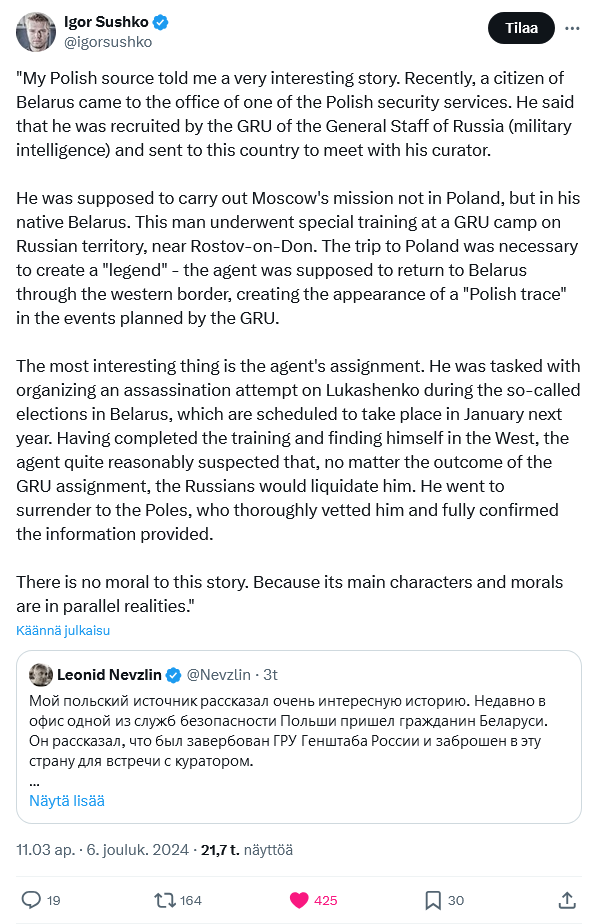View the 21,7 t. näyttöä view count
The image size is (598, 924).
click(x=247, y=850)
